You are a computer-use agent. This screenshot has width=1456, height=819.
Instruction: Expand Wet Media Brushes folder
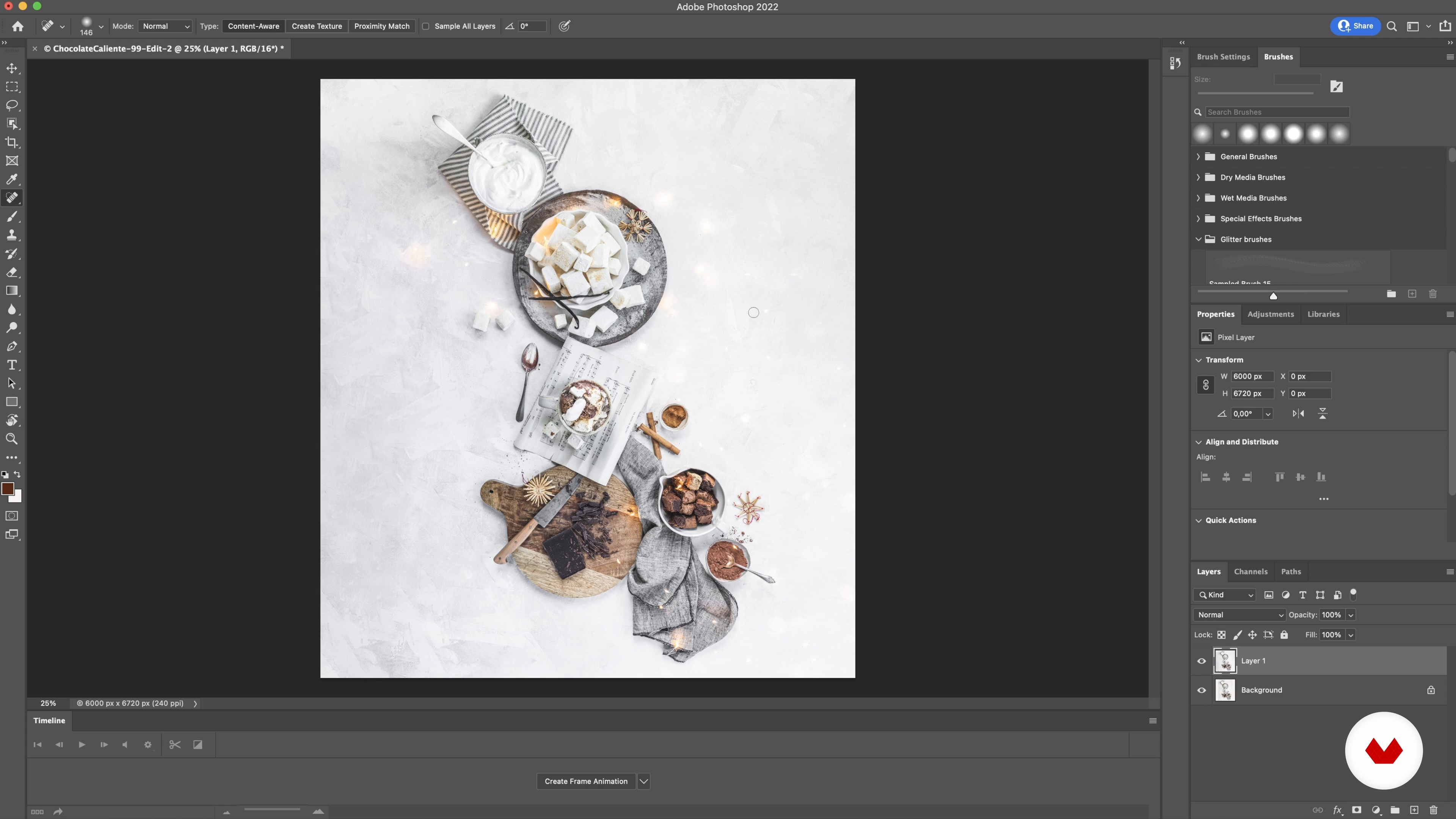pos(1198,198)
